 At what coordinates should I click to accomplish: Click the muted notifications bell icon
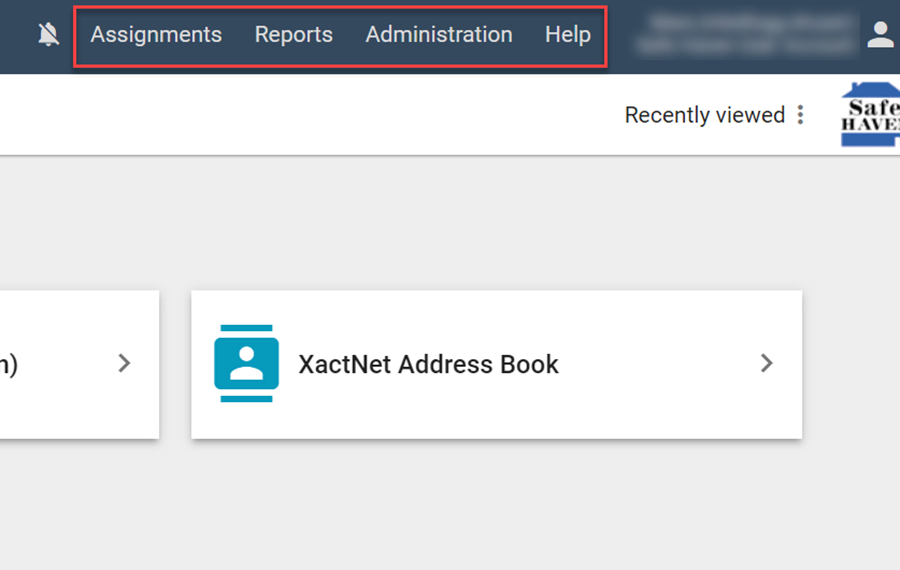click(48, 35)
